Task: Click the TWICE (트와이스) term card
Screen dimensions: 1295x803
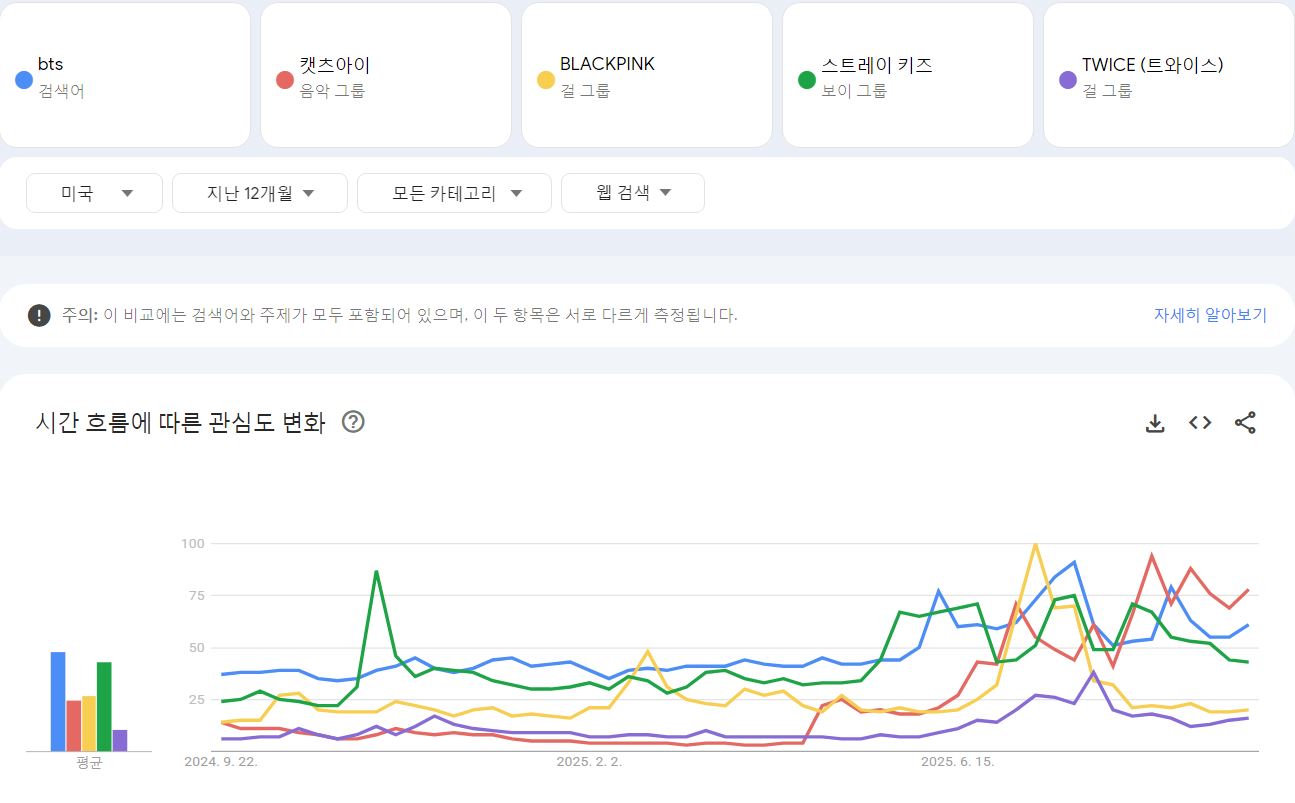Action: (1167, 76)
